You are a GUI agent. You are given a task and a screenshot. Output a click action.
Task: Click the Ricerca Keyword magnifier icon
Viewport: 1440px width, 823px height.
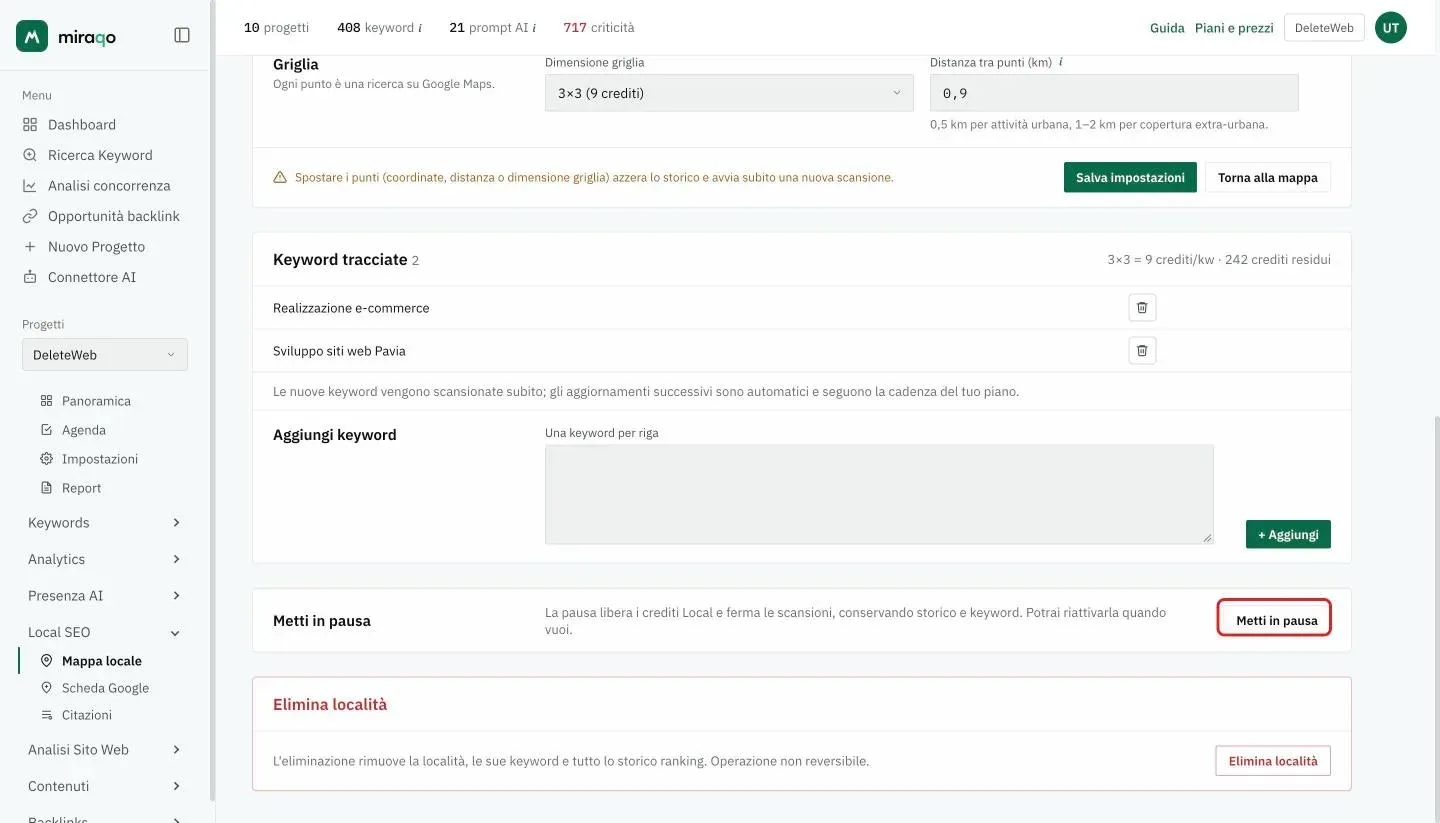click(x=30, y=155)
